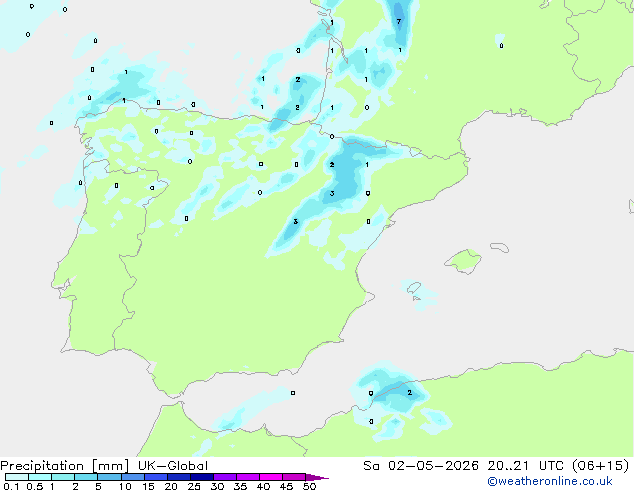
Task: Click the legend arrow tip beyond 50
Action: [317, 478]
